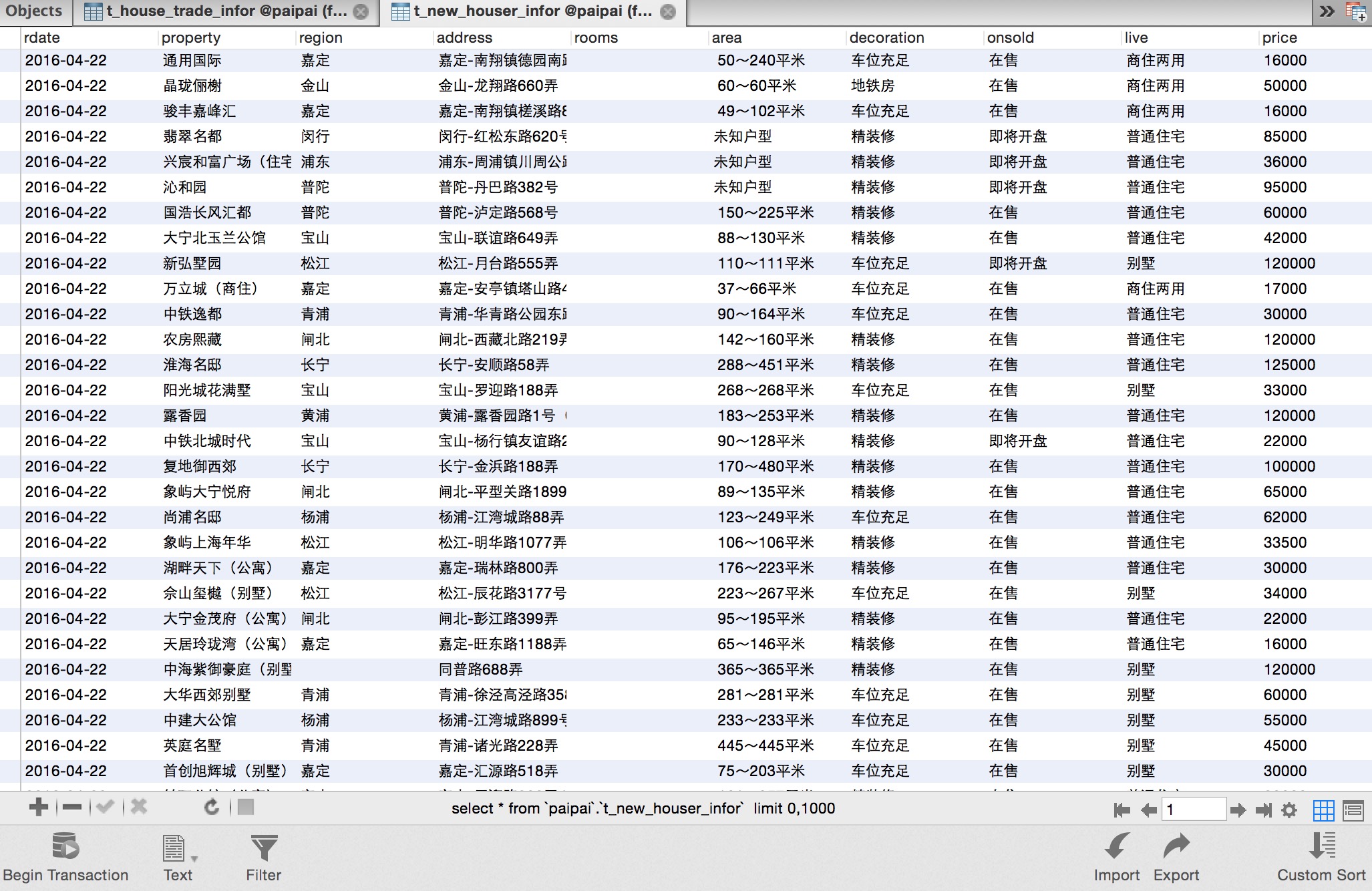1372x891 pixels.
Task: Jump to the last page of records
Action: 1264,810
